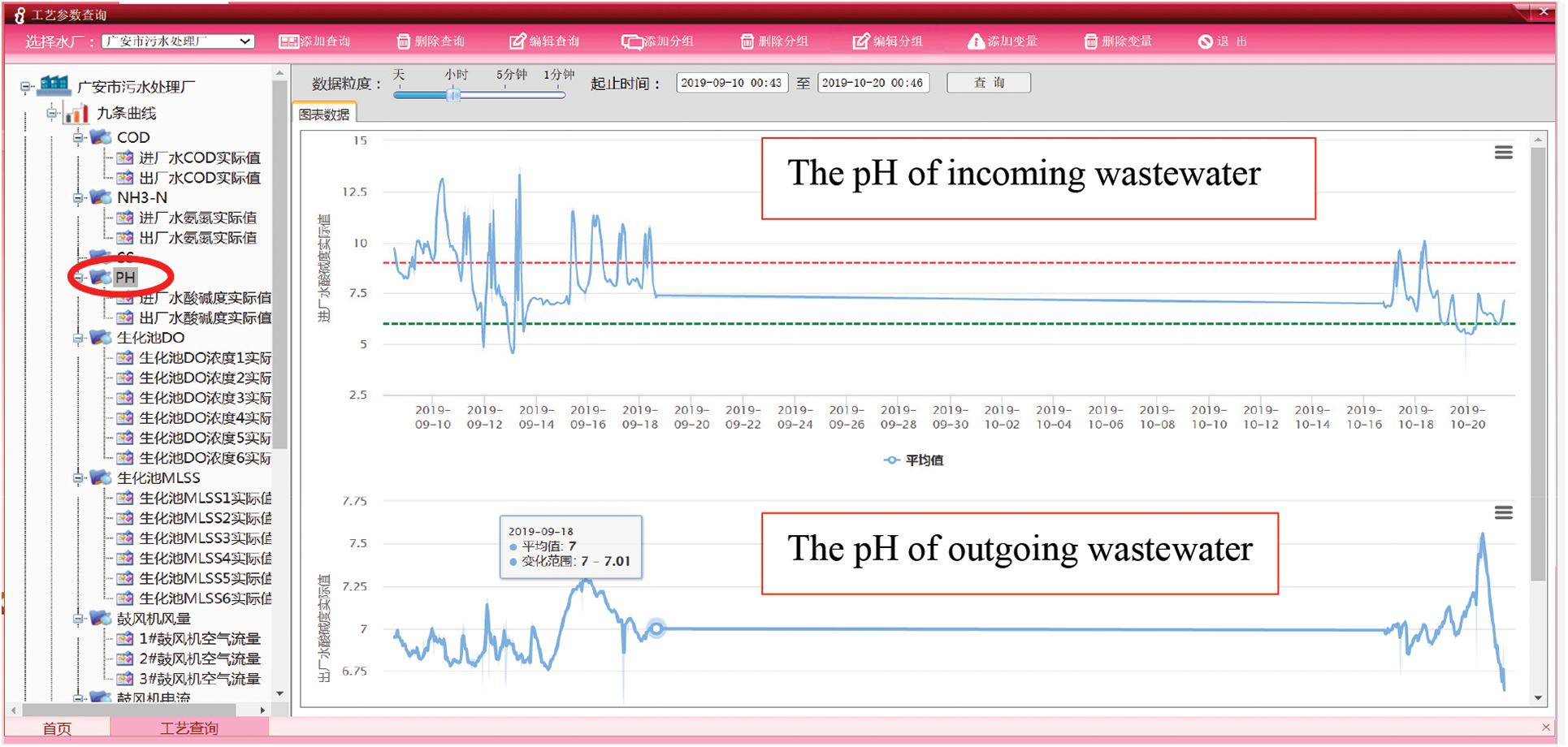This screenshot has width=1568, height=747.
Task: Collapse the 生化池MLSS tree group
Action: [79, 478]
